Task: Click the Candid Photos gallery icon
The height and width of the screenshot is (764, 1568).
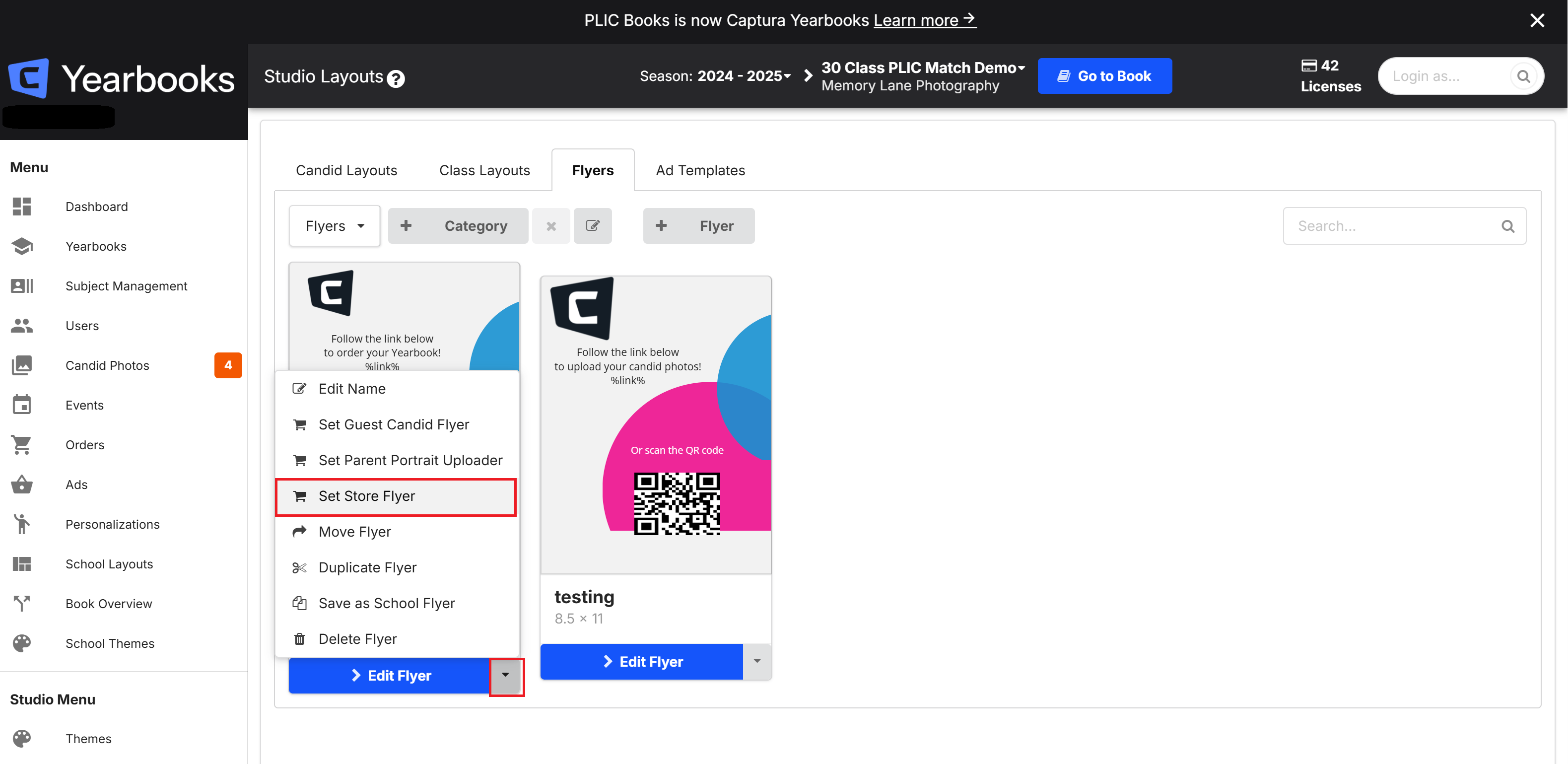Action: tap(22, 365)
